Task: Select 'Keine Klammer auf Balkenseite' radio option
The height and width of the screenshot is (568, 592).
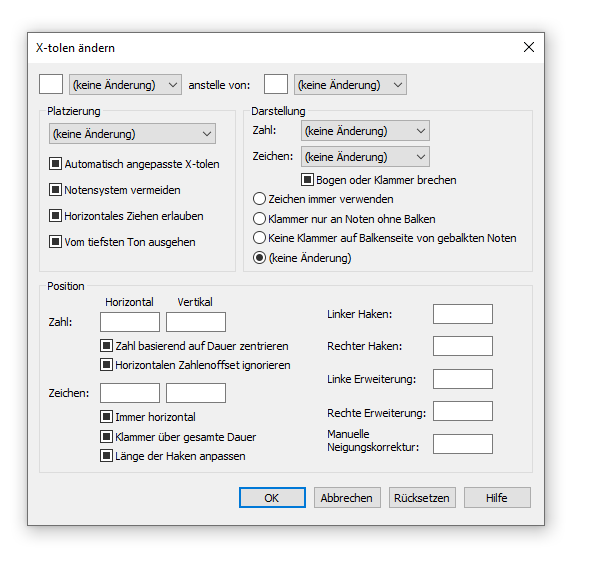Action: tap(259, 238)
